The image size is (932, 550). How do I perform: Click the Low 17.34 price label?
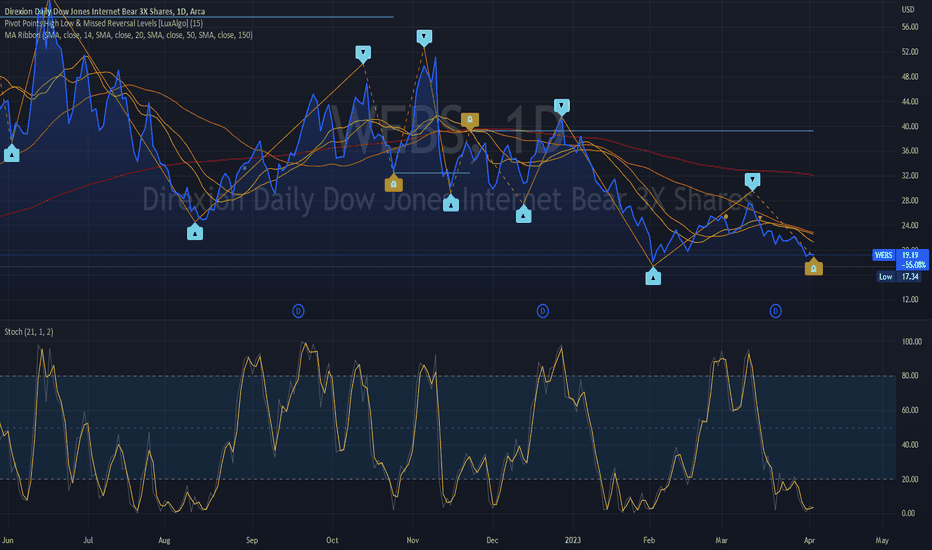click(x=900, y=276)
